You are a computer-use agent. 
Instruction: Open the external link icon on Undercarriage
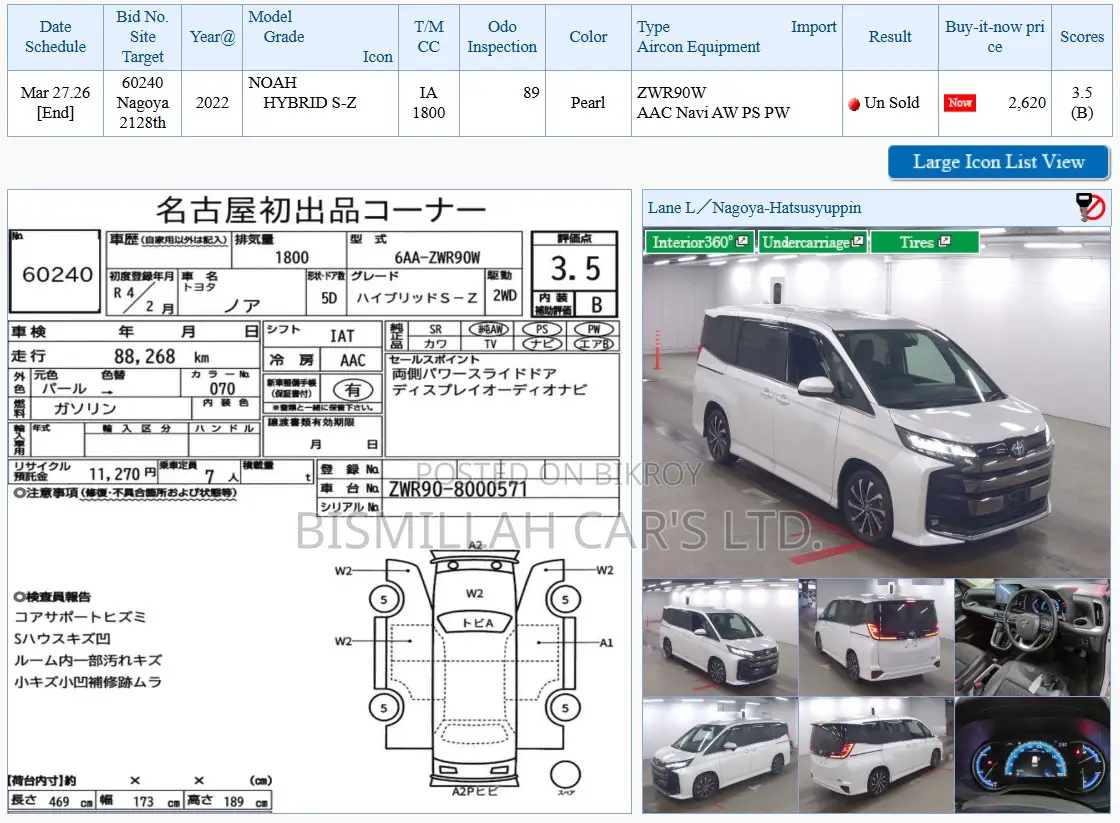858,241
